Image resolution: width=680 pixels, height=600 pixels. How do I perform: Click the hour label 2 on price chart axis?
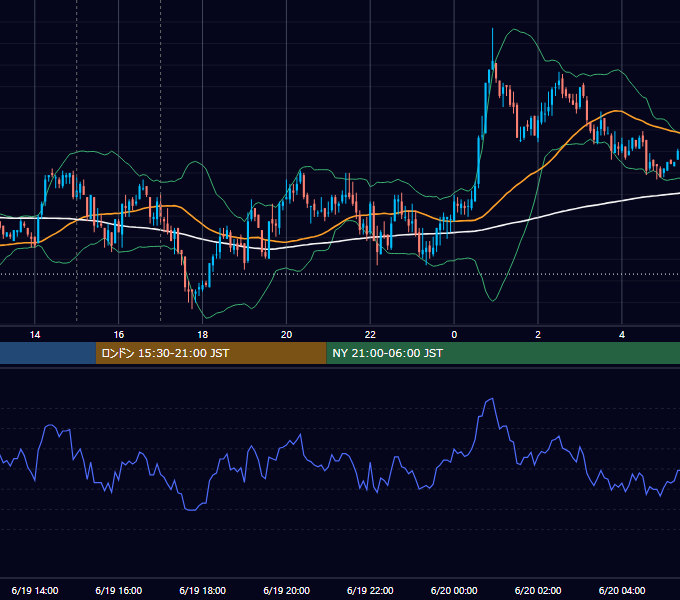point(538,335)
